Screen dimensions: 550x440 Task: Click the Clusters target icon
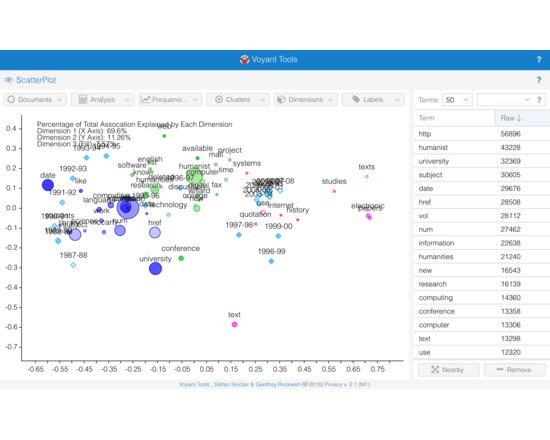tap(219, 100)
